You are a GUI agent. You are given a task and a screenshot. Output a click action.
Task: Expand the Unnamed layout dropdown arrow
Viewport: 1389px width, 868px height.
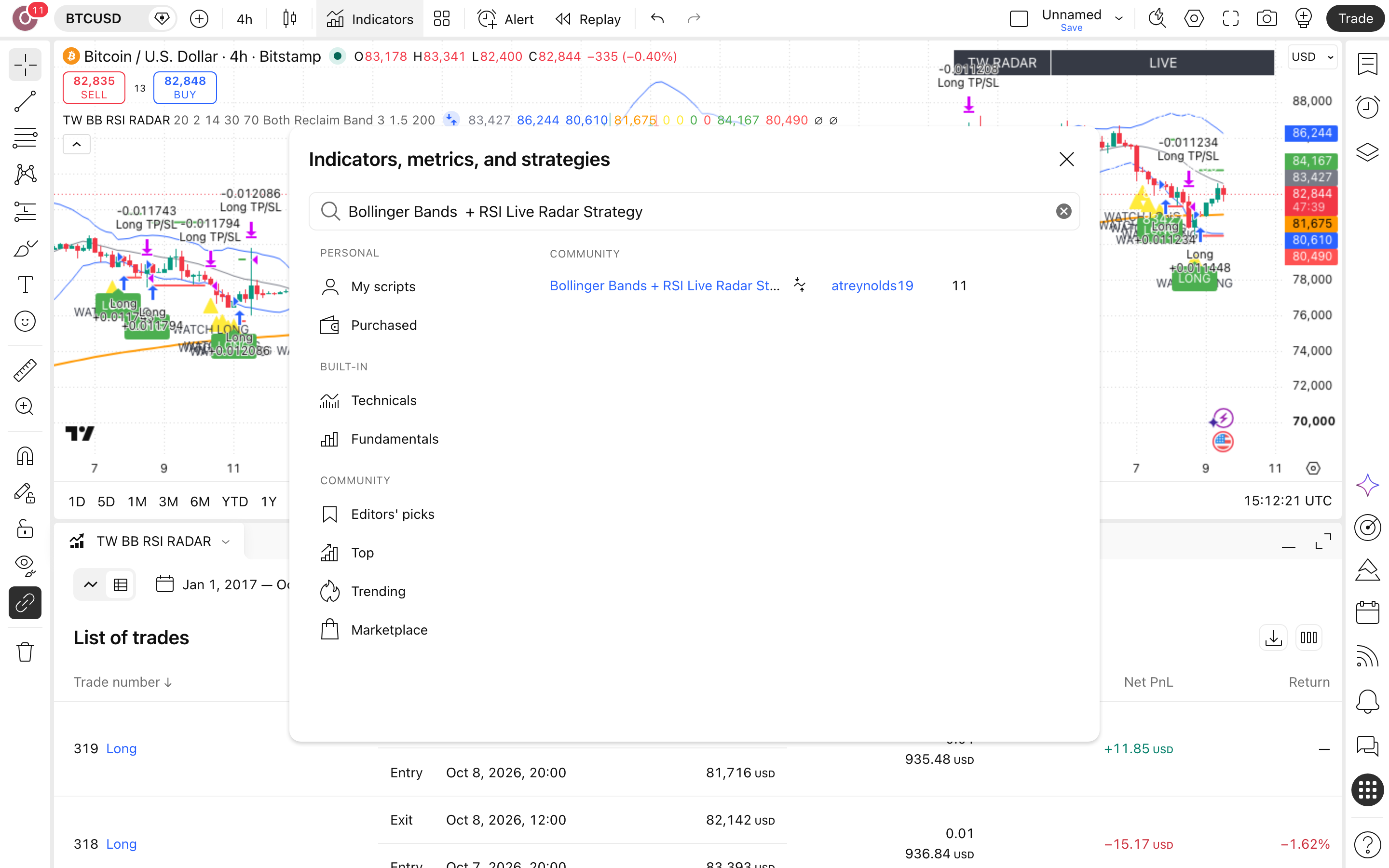[1118, 19]
